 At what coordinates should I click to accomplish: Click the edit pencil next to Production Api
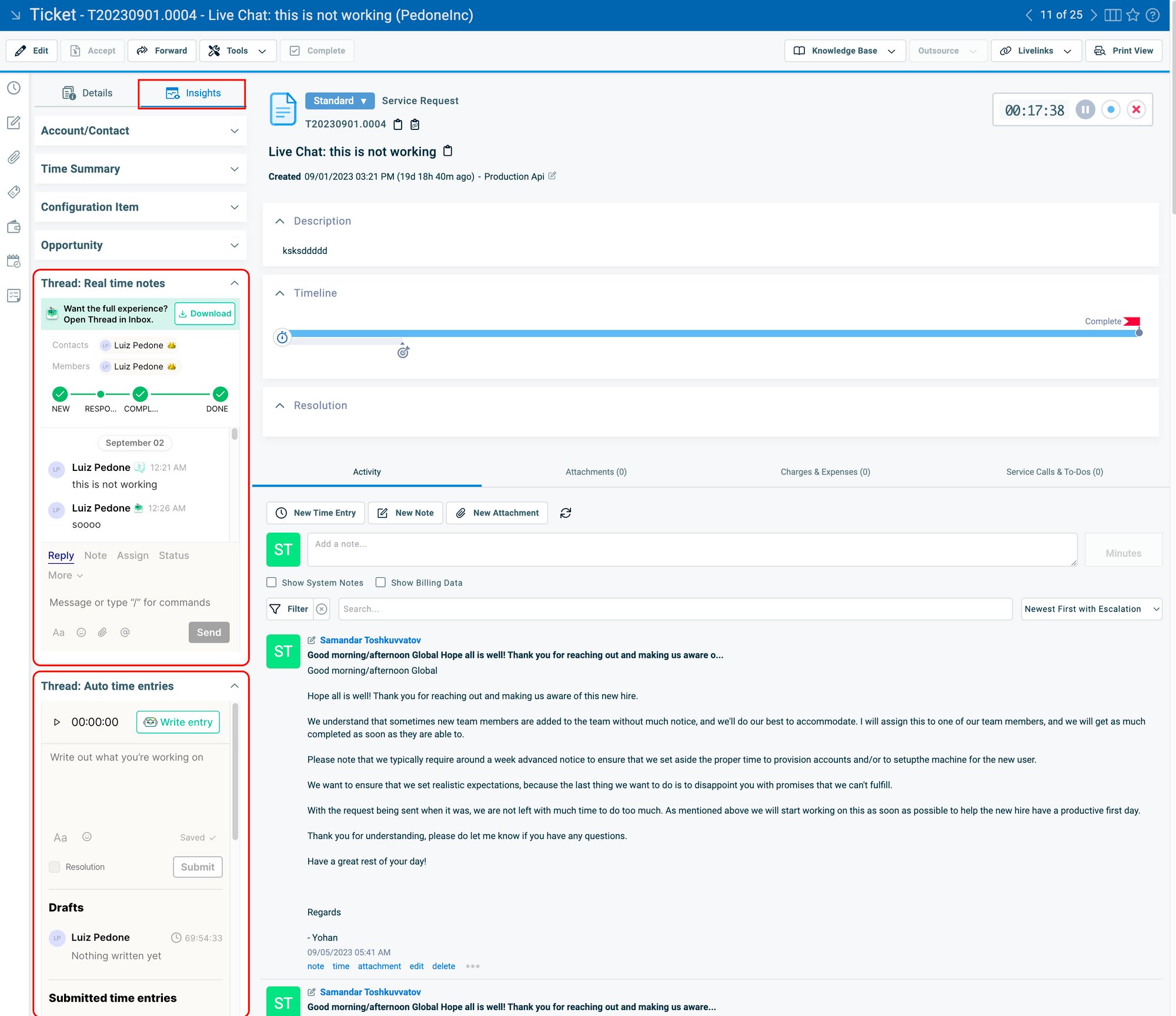[x=552, y=176]
